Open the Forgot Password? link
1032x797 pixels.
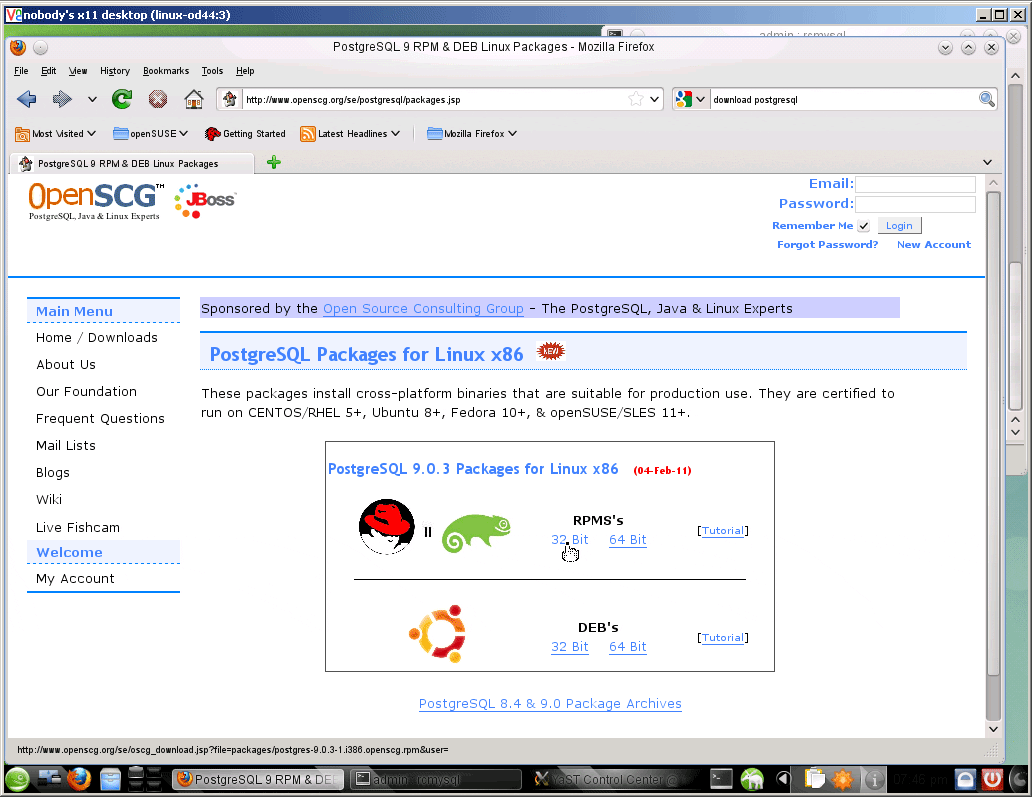[827, 245]
